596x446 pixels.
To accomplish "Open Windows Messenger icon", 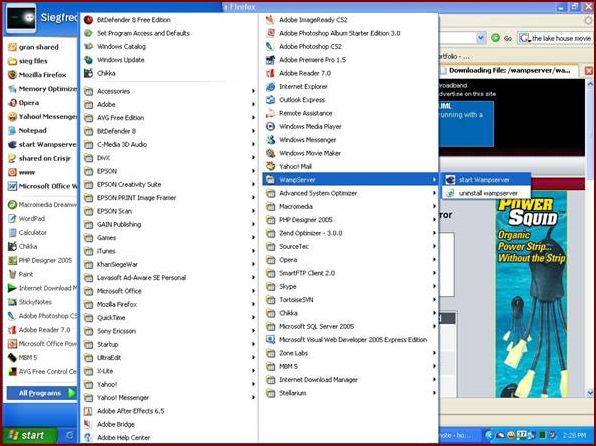I will 270,140.
